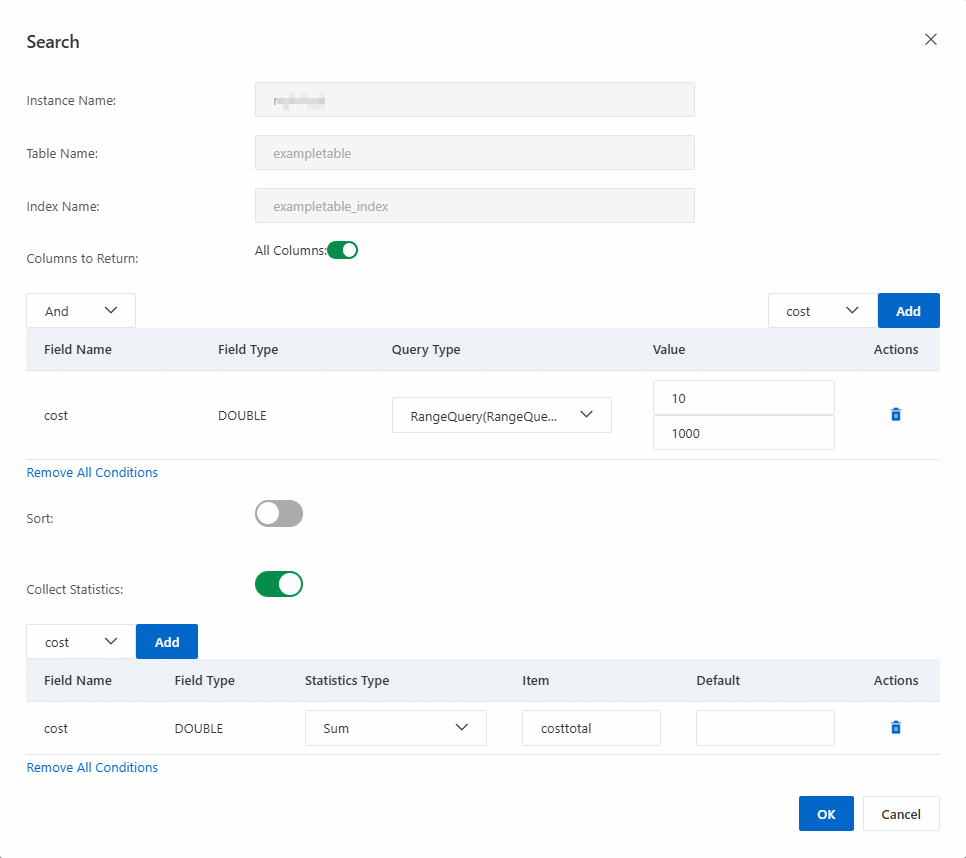This screenshot has height=858, width=966.
Task: Delete the cost RangeQuery condition row
Action: (x=895, y=414)
